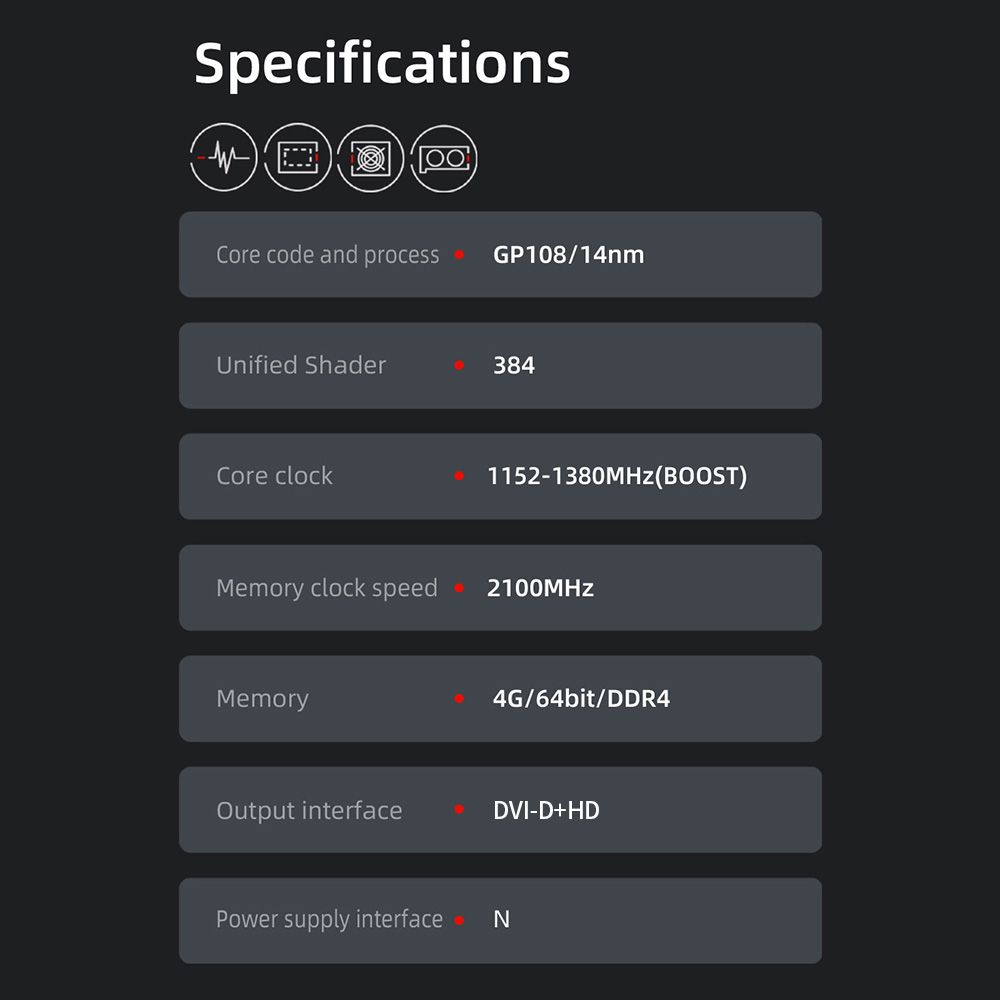The width and height of the screenshot is (1000, 1000).
Task: Click the Specifications heading
Action: click(x=382, y=62)
